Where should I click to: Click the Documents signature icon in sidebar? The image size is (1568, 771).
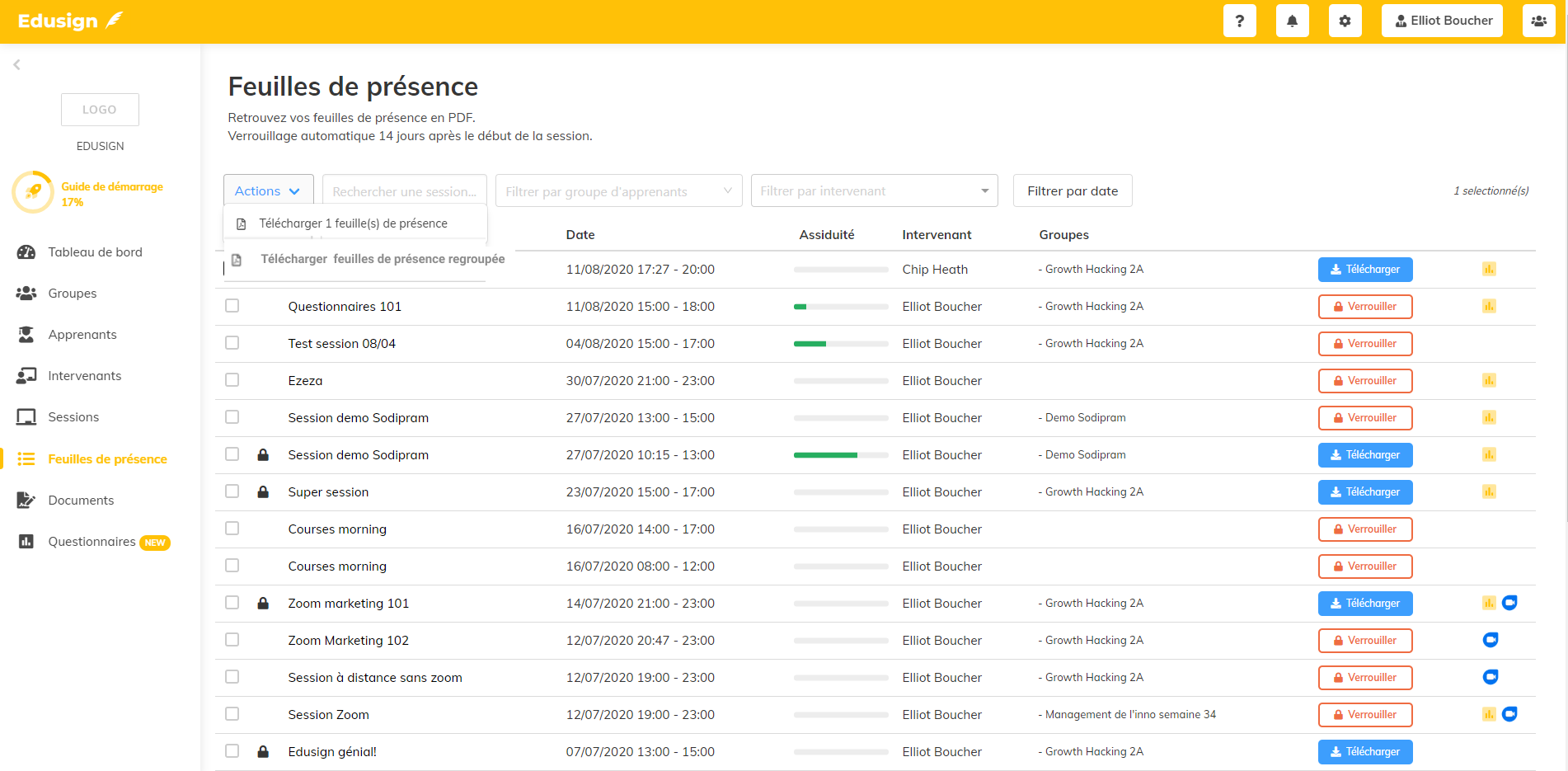pos(26,501)
